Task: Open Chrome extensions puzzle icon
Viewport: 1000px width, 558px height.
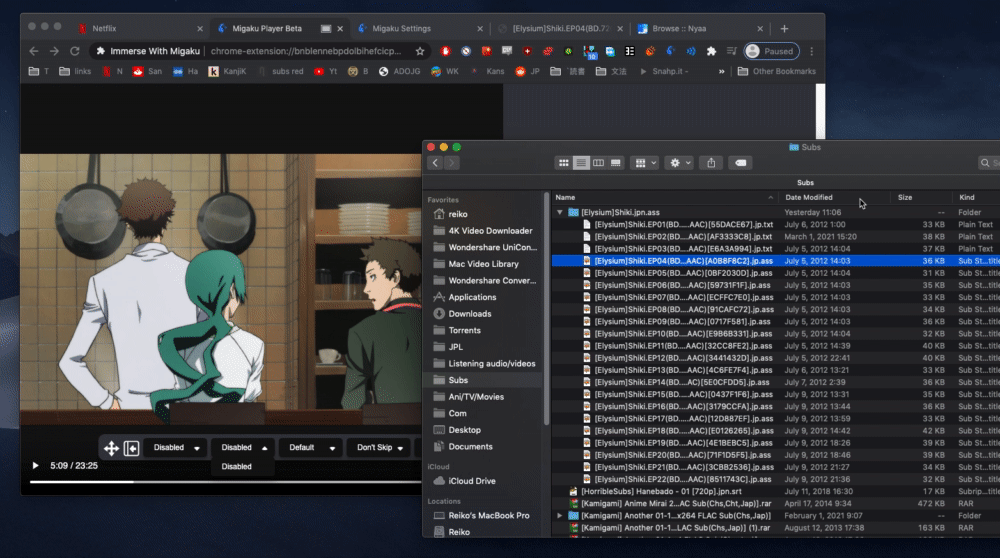Action: (711, 51)
